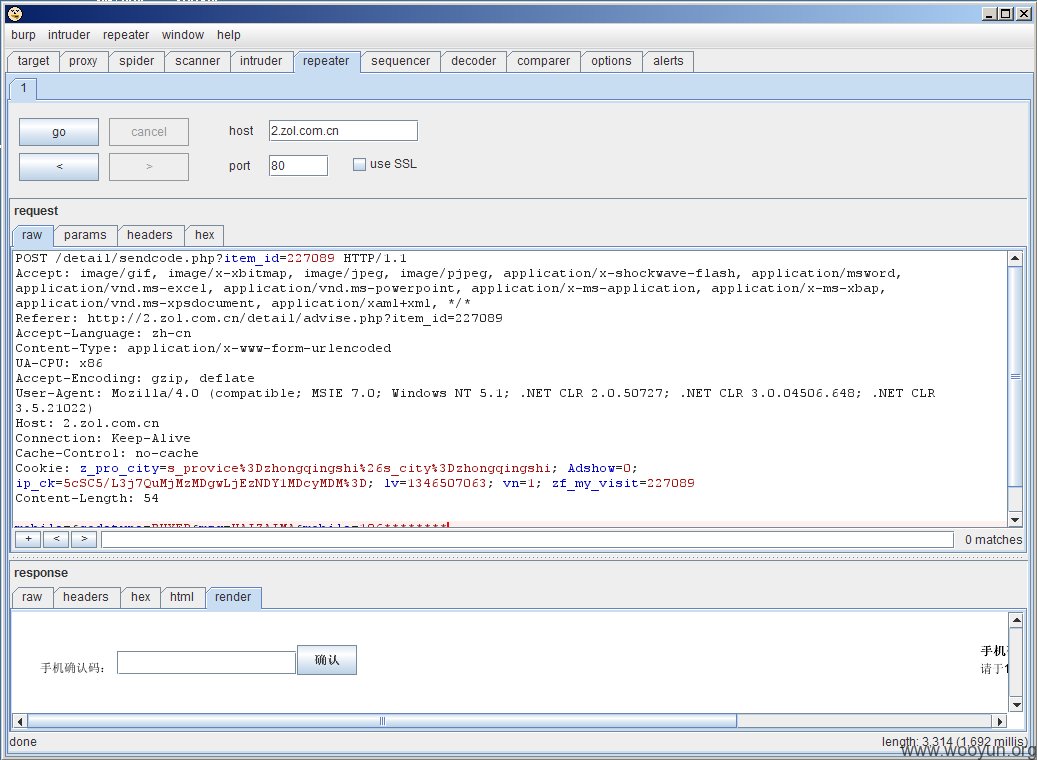Switch to the alerts tab

(x=668, y=61)
